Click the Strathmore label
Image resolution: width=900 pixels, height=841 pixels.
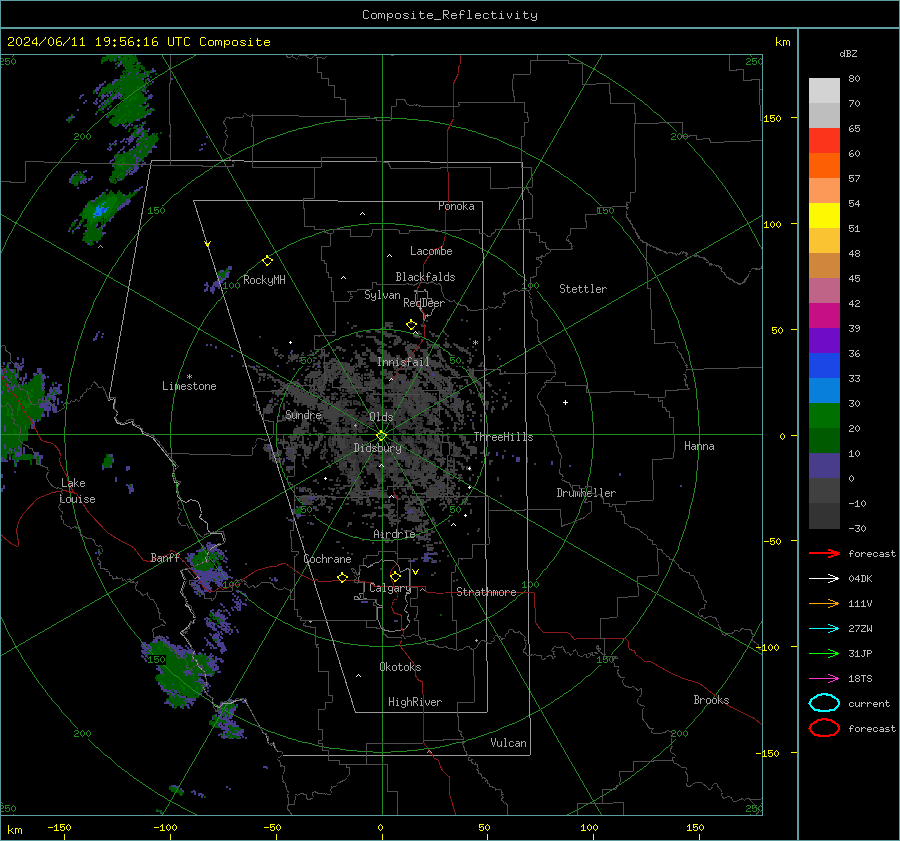coord(486,592)
